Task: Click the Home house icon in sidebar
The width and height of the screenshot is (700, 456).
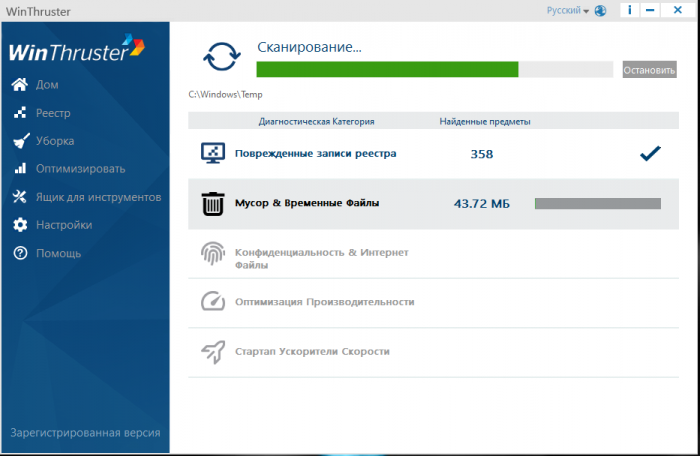Action: [19, 85]
